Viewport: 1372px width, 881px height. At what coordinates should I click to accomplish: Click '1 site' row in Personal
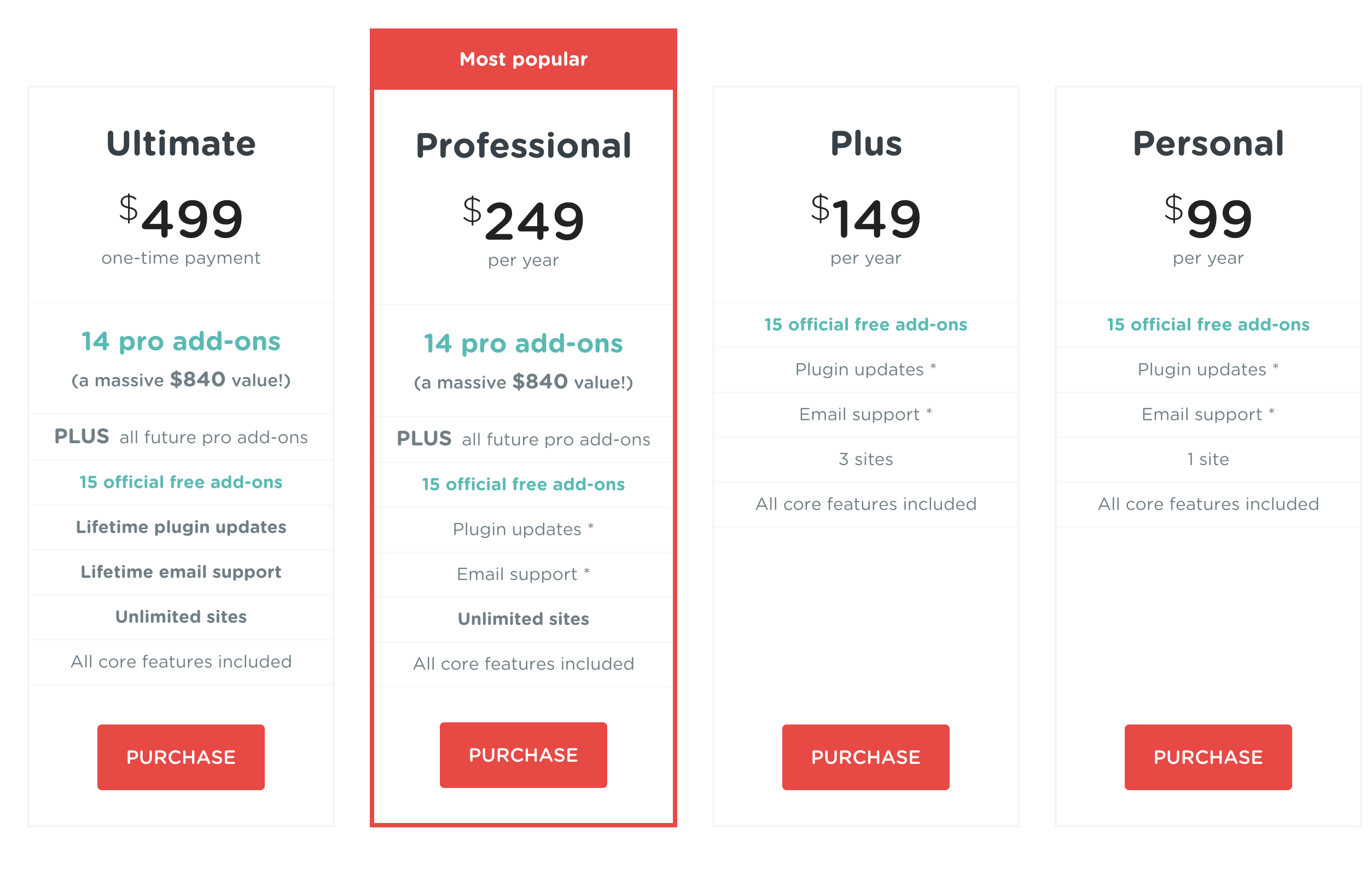point(1208,460)
